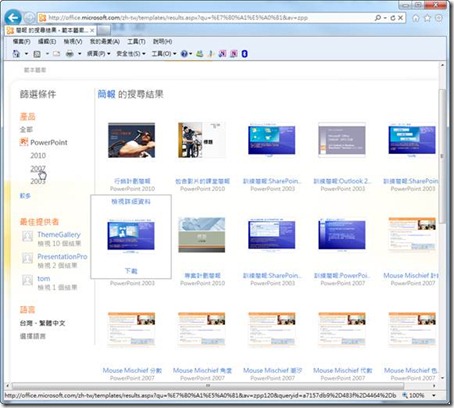The image size is (454, 408).
Task: Click the Mouse Mischief 代數 title link
Action: pos(343,370)
